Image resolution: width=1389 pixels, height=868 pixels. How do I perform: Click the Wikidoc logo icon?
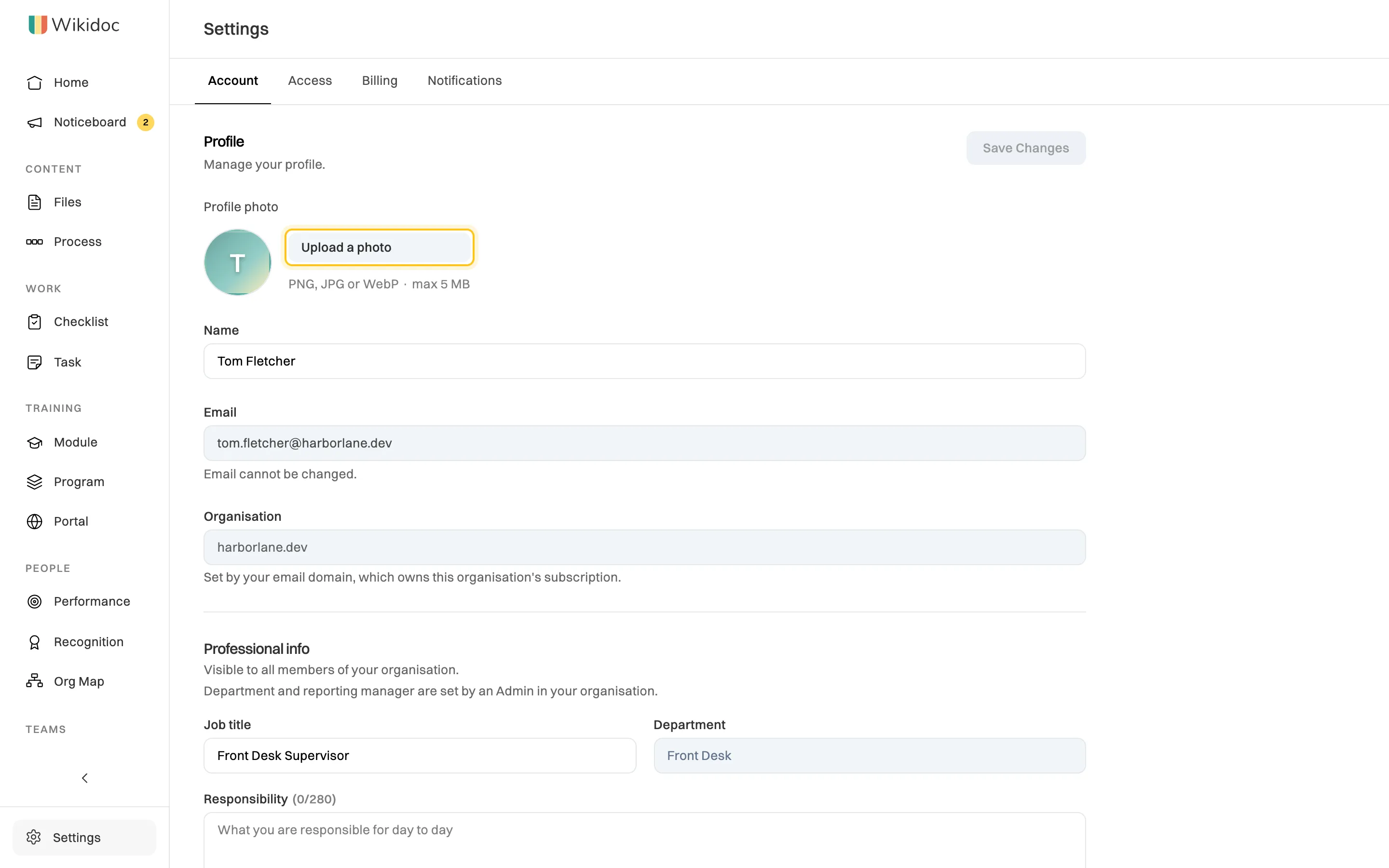[x=38, y=25]
